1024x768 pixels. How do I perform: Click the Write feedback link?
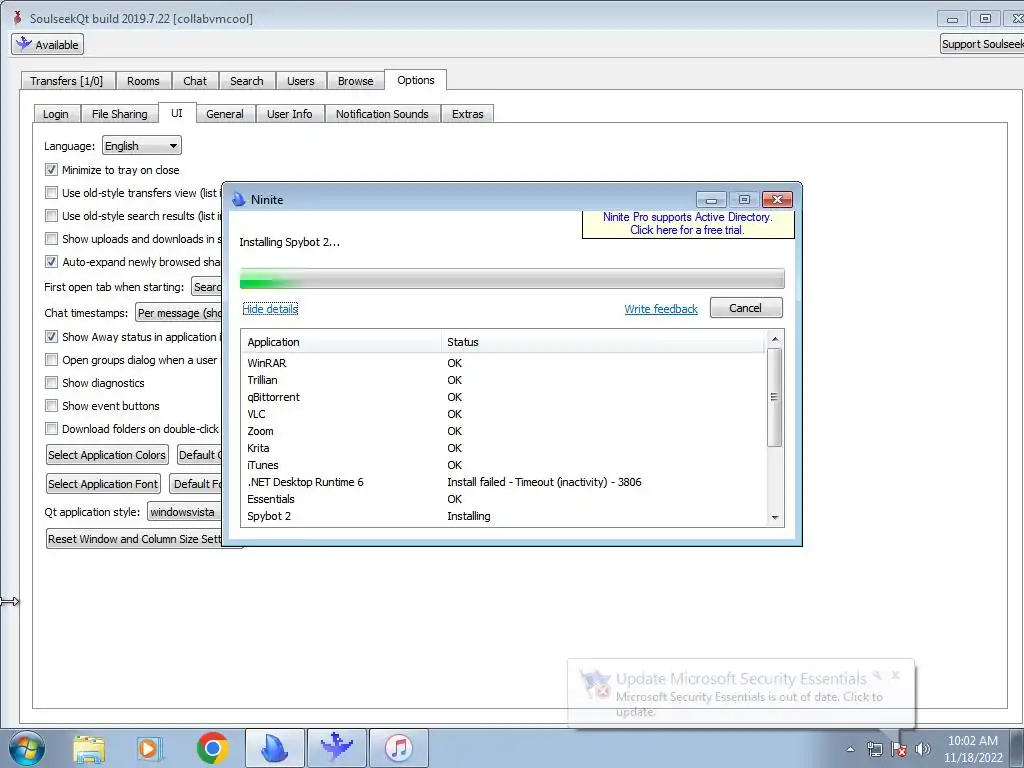(661, 309)
